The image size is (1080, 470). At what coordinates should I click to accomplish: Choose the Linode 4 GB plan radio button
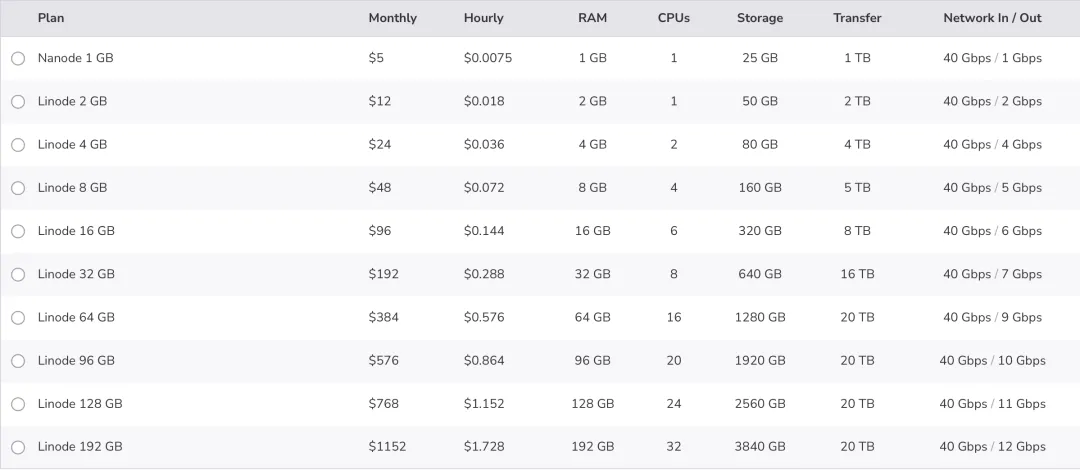(18, 145)
